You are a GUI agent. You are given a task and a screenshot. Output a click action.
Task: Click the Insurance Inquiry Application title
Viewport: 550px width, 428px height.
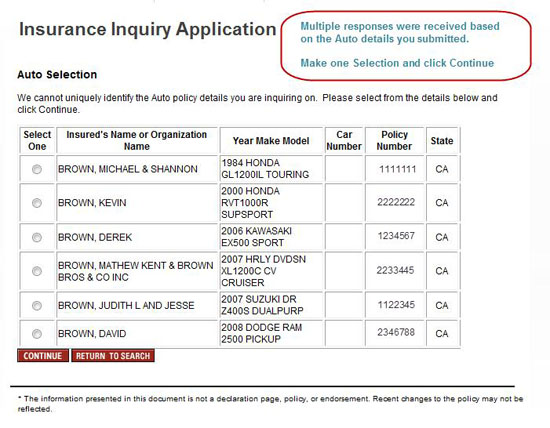coord(148,29)
